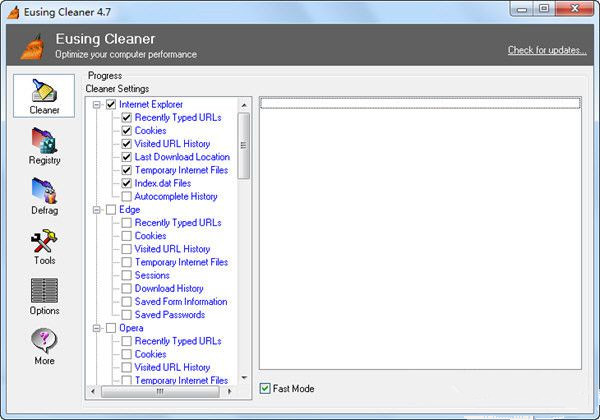Open the Registry section icon

(x=44, y=140)
